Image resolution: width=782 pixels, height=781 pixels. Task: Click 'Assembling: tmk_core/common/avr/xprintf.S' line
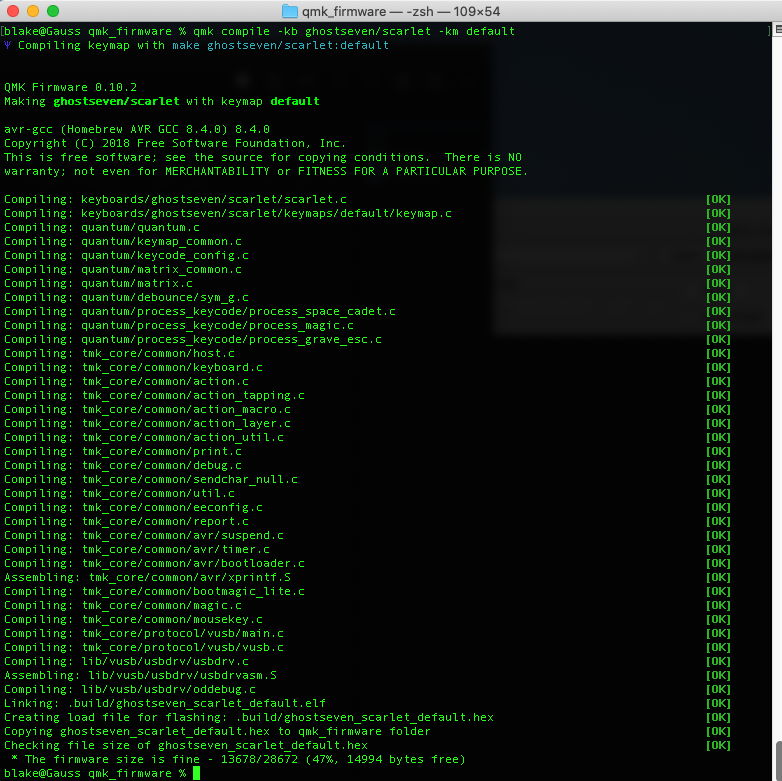[147, 577]
